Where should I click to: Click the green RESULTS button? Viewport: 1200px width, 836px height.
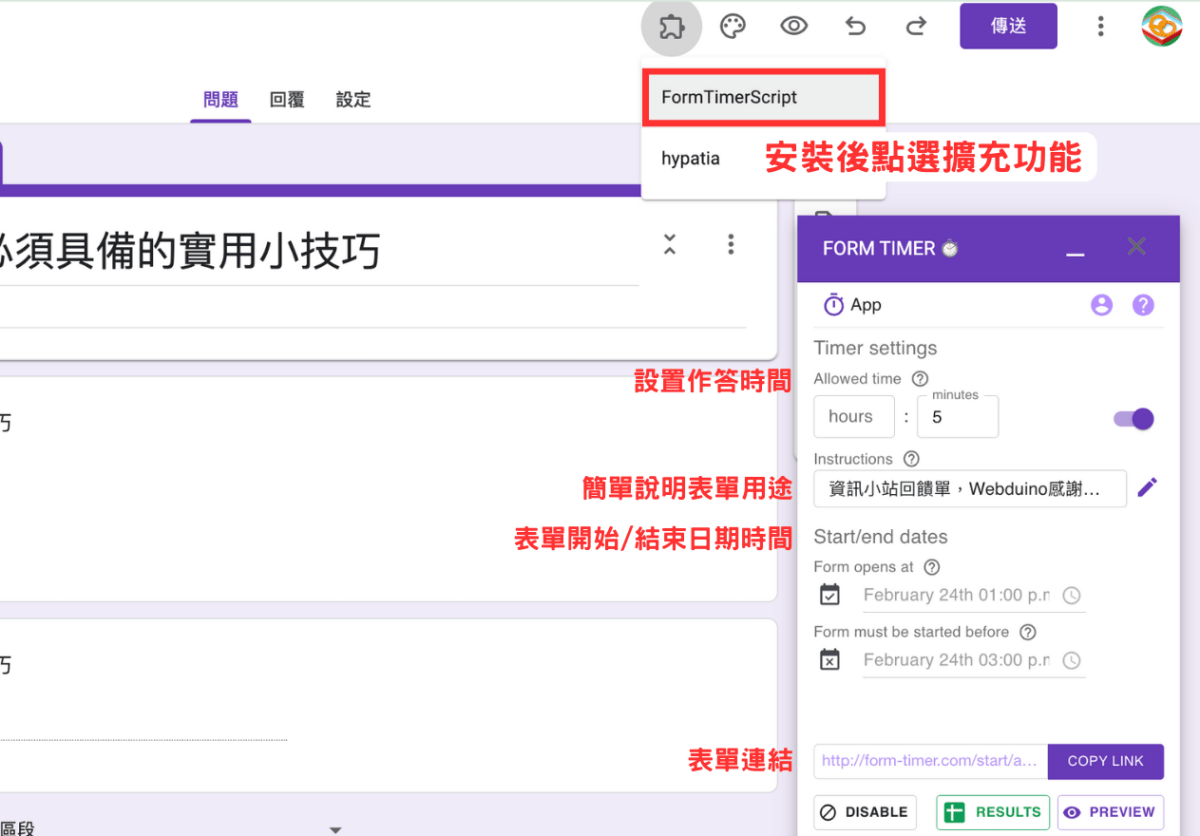993,812
